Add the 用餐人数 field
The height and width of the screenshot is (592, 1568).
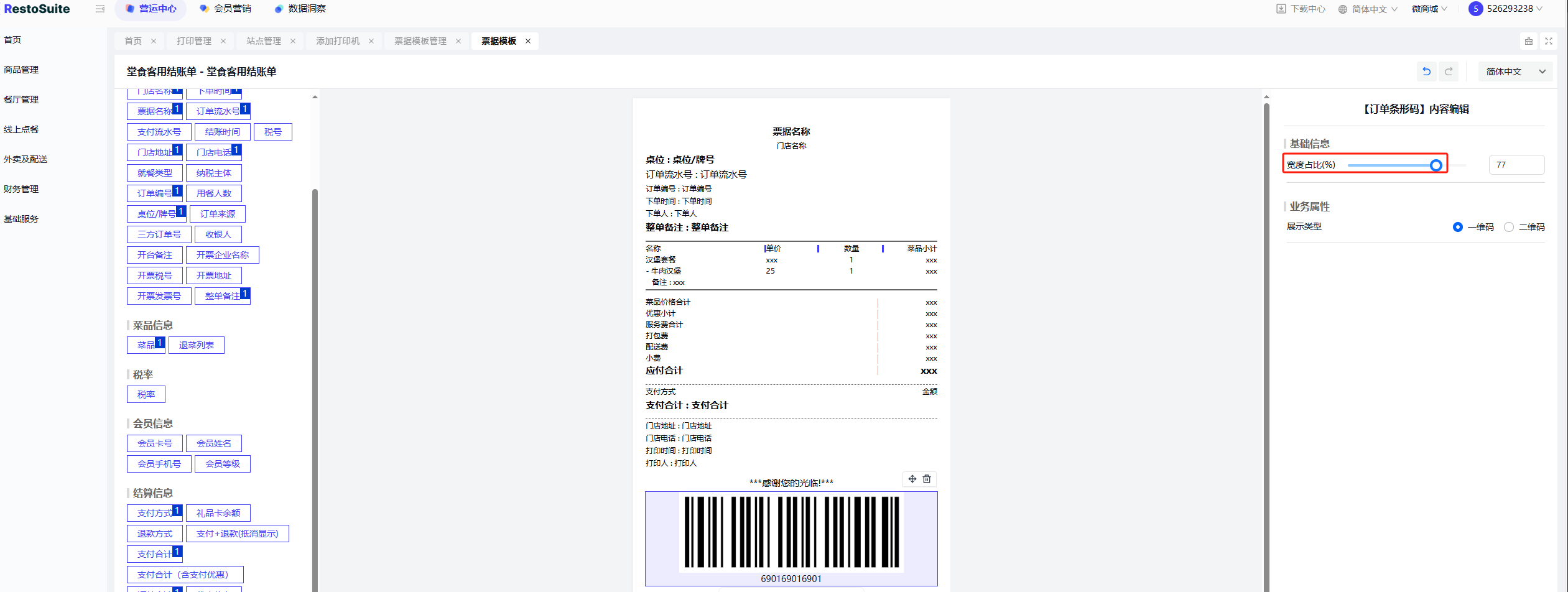[x=214, y=193]
